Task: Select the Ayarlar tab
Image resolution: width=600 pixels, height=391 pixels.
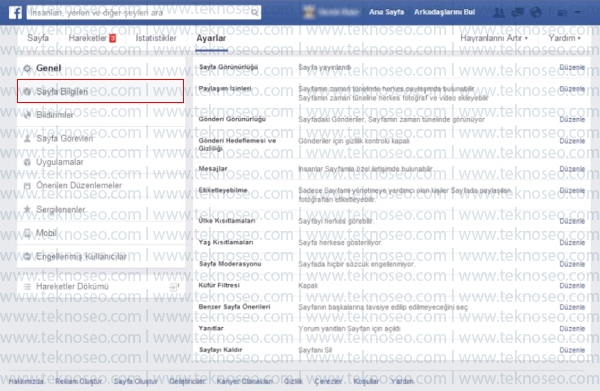Action: [x=211, y=38]
